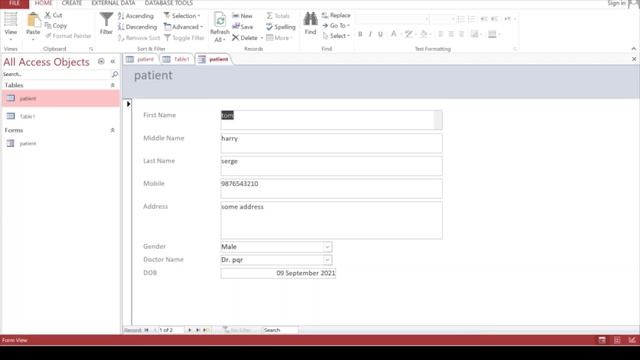This screenshot has width=640, height=360.
Task: Open the Doctor Name combo box arrow
Action: tap(327, 260)
